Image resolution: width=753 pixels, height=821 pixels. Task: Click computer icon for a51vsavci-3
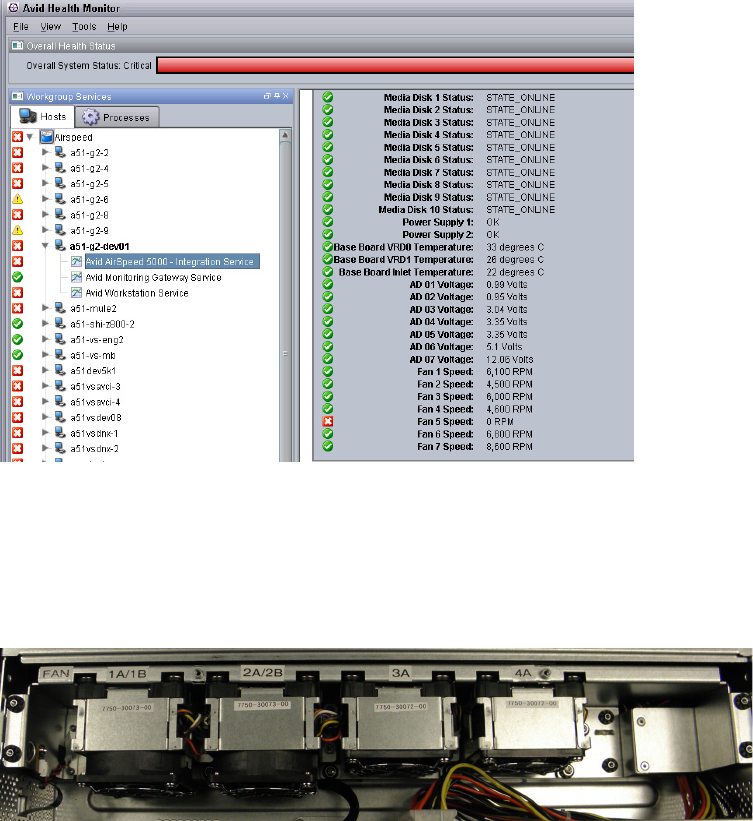point(60,386)
